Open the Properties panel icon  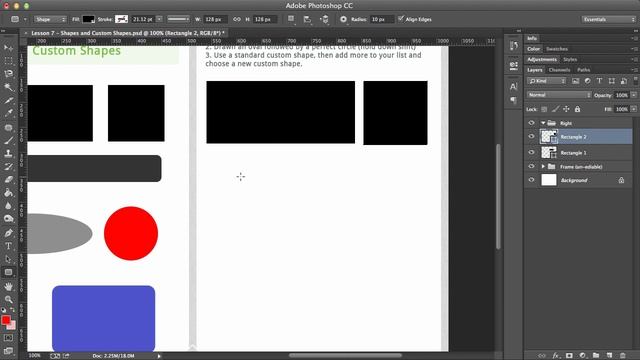(x=513, y=65)
